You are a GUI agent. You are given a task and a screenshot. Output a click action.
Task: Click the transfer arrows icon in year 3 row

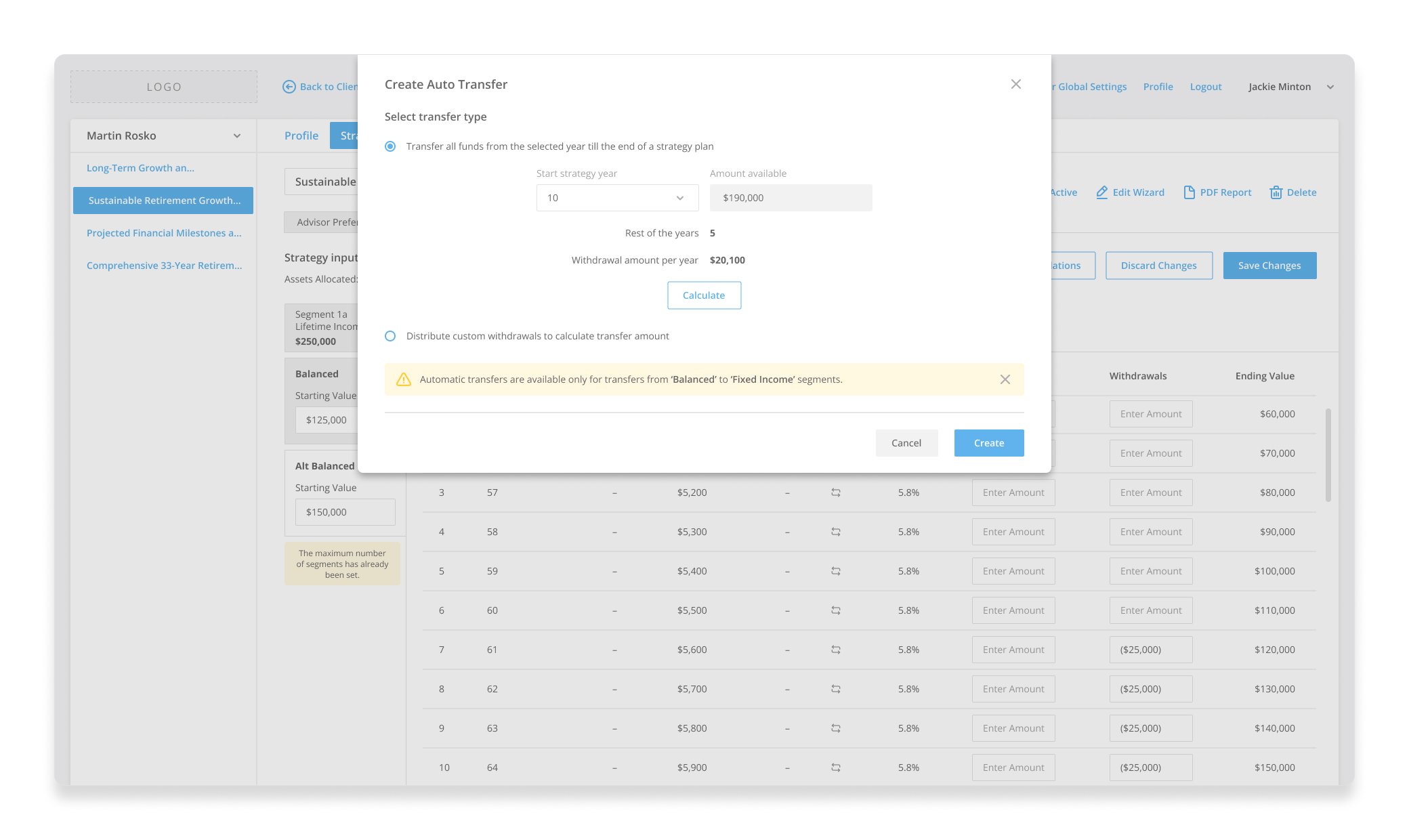click(x=836, y=492)
